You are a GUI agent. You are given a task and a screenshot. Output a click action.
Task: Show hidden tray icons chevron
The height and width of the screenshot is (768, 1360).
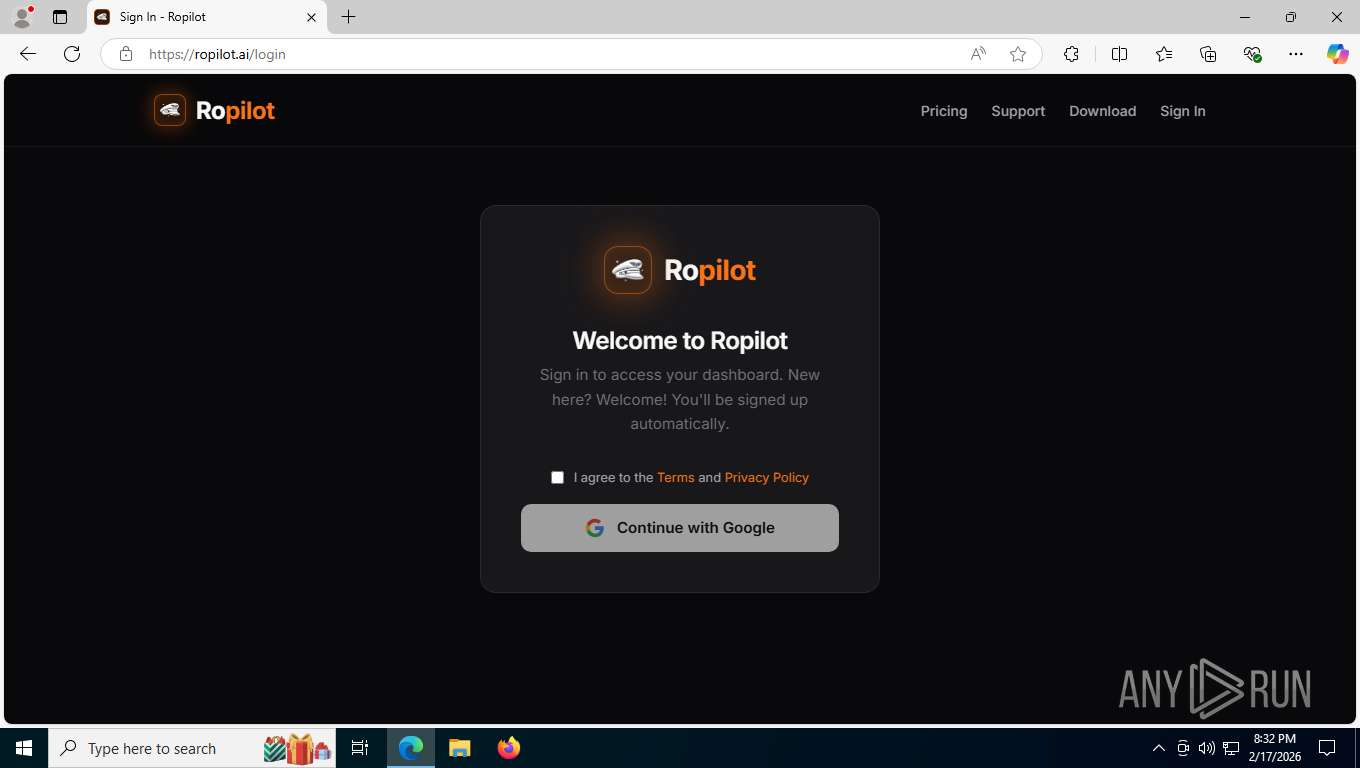pos(1159,748)
